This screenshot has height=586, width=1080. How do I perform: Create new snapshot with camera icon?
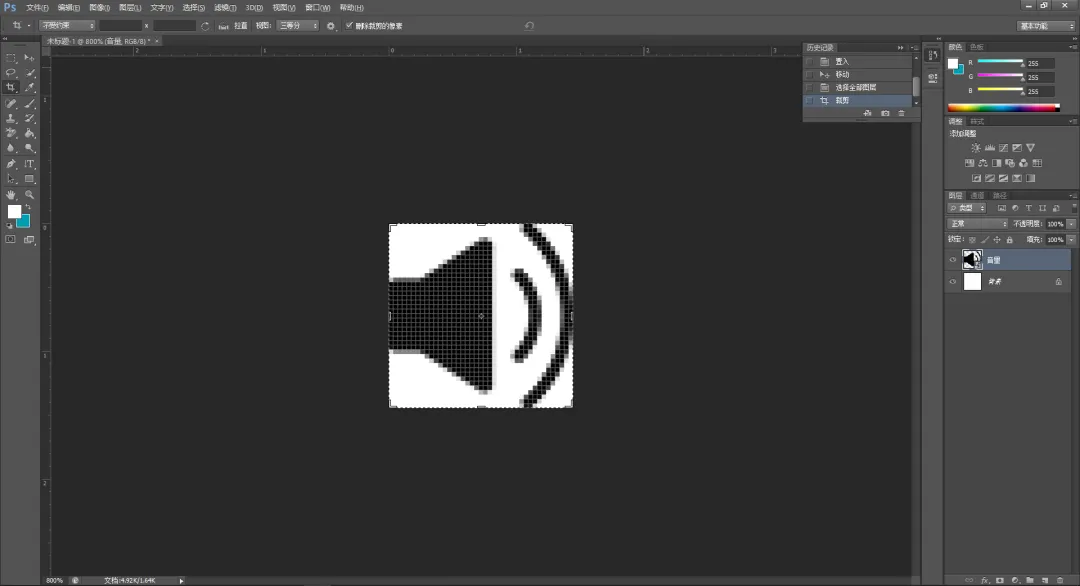pyautogui.click(x=885, y=114)
